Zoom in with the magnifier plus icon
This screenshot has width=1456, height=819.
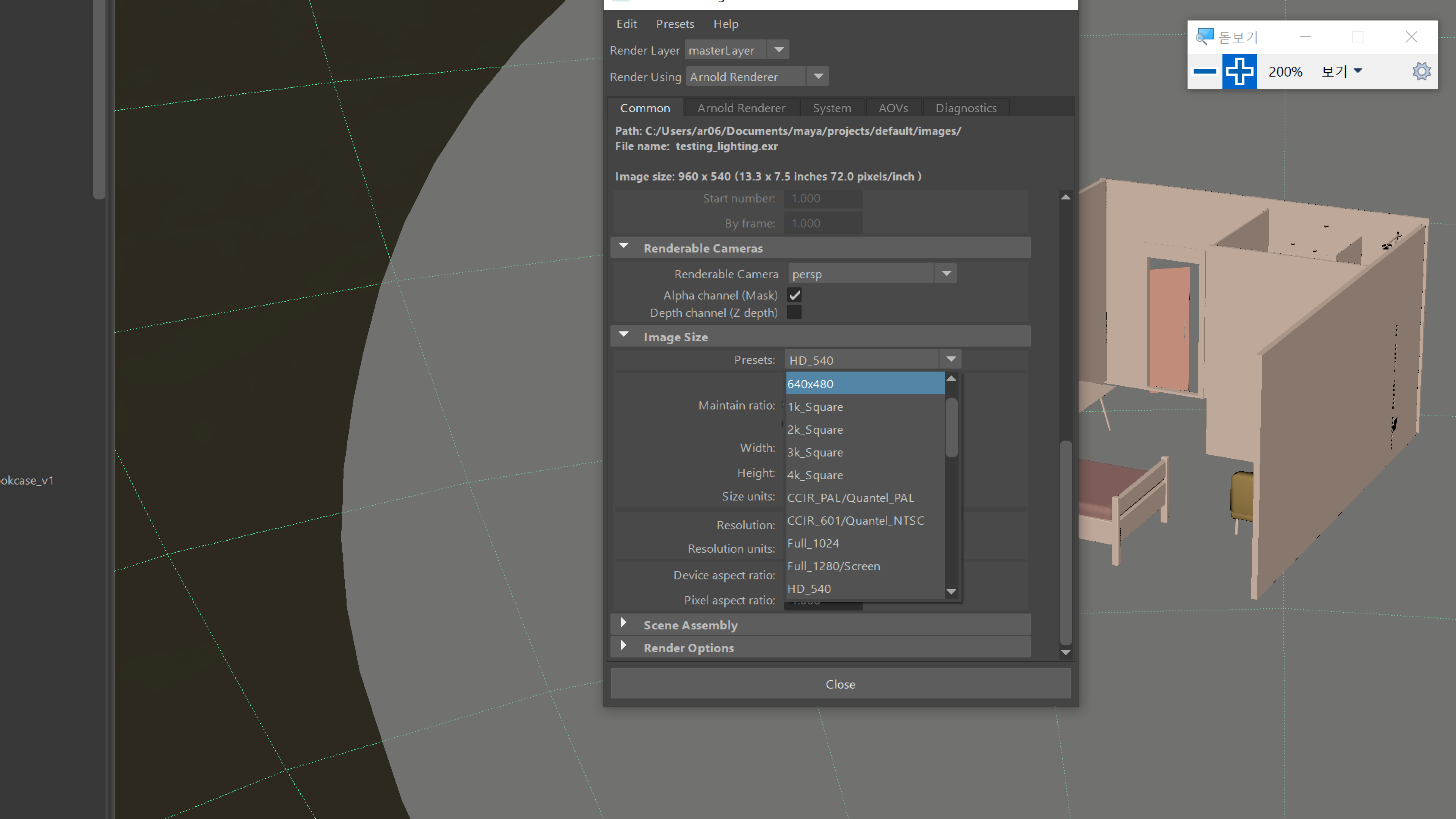point(1239,71)
